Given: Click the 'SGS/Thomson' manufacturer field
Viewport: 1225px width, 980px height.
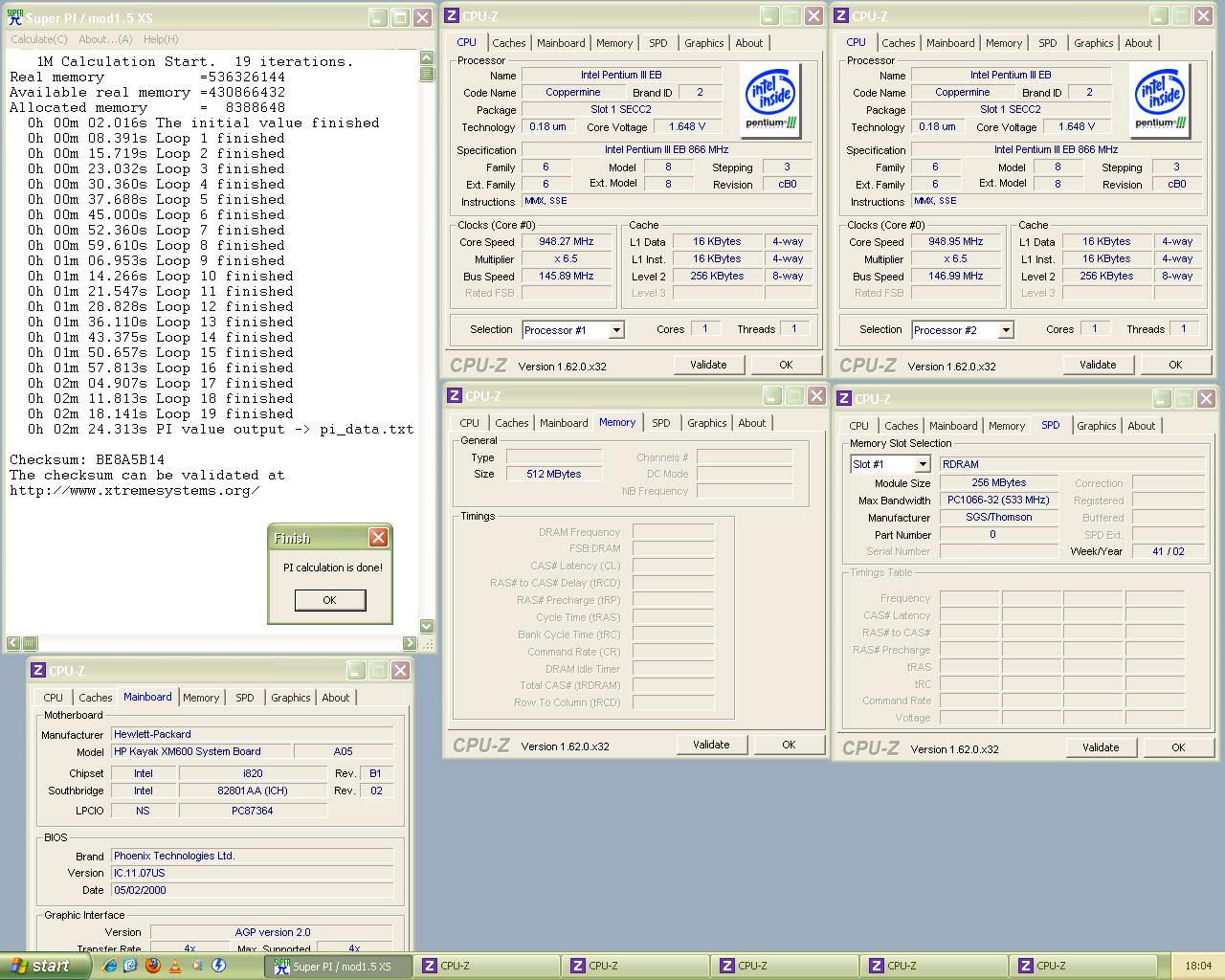Looking at the screenshot, I should tap(998, 517).
